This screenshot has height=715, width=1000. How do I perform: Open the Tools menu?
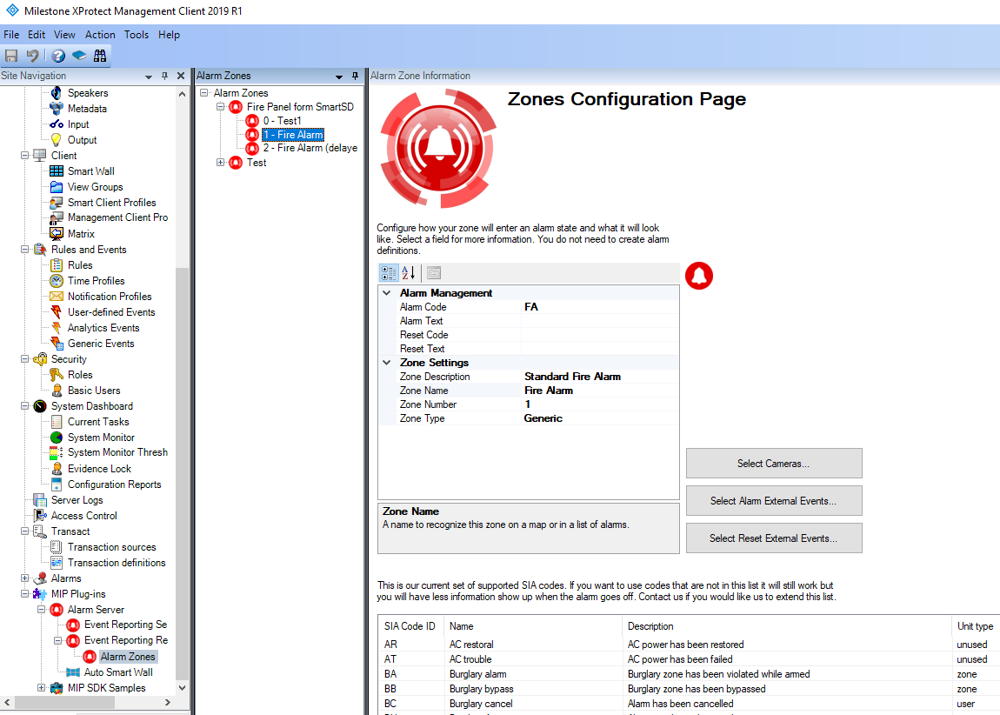click(x=136, y=34)
